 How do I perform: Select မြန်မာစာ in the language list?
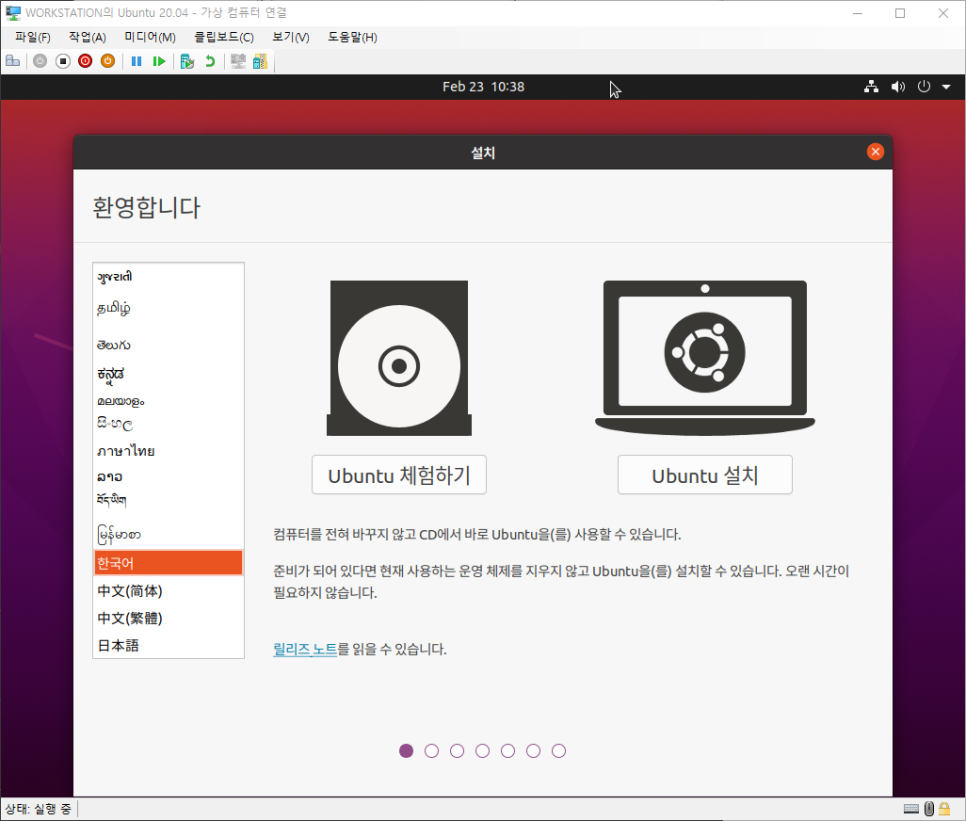(x=168, y=535)
